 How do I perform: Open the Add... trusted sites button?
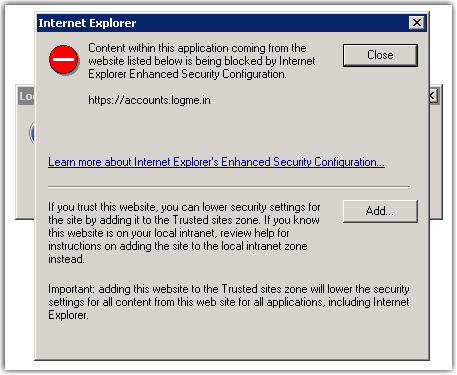tap(380, 211)
